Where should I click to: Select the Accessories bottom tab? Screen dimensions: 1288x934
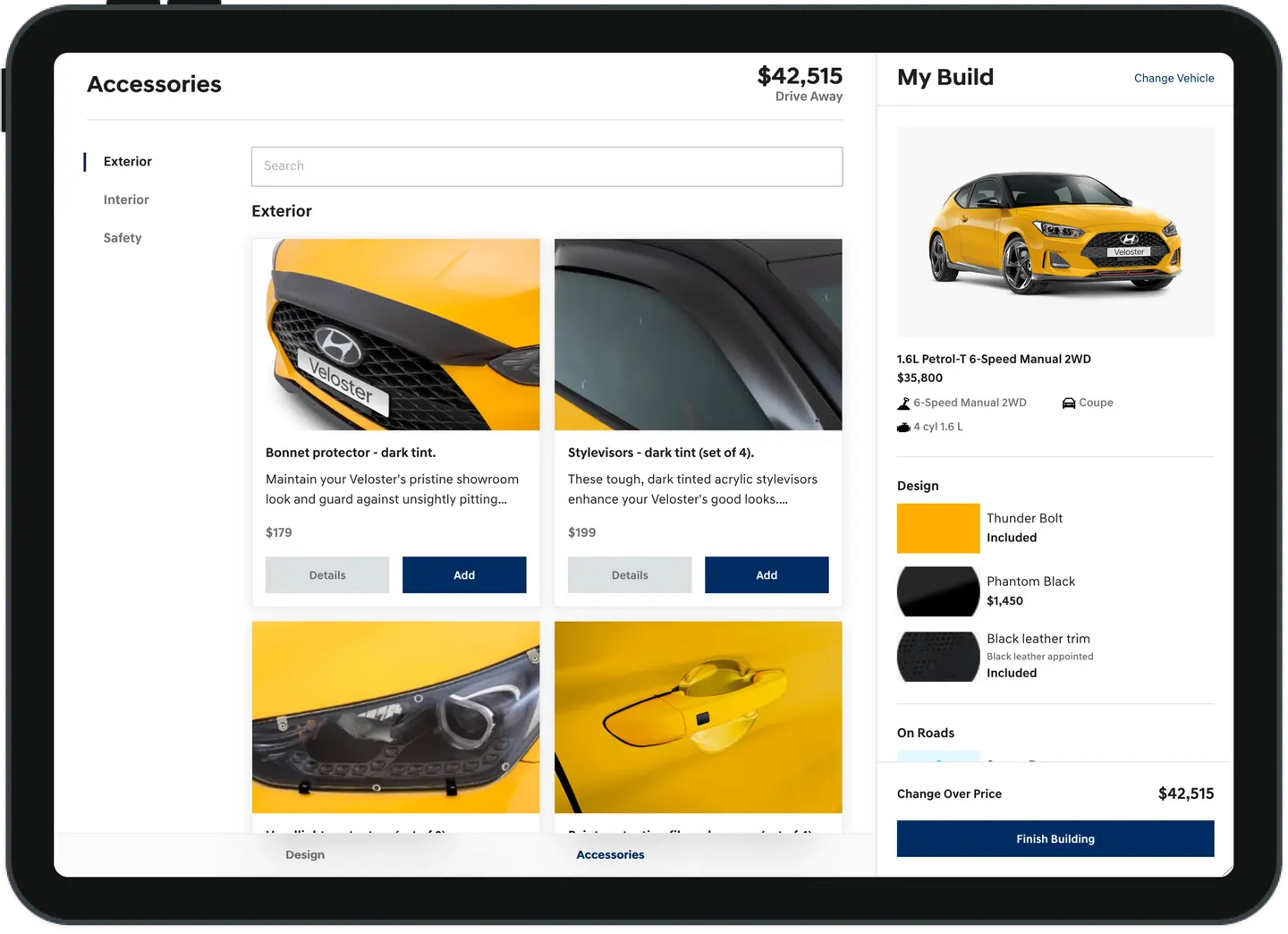pos(610,855)
